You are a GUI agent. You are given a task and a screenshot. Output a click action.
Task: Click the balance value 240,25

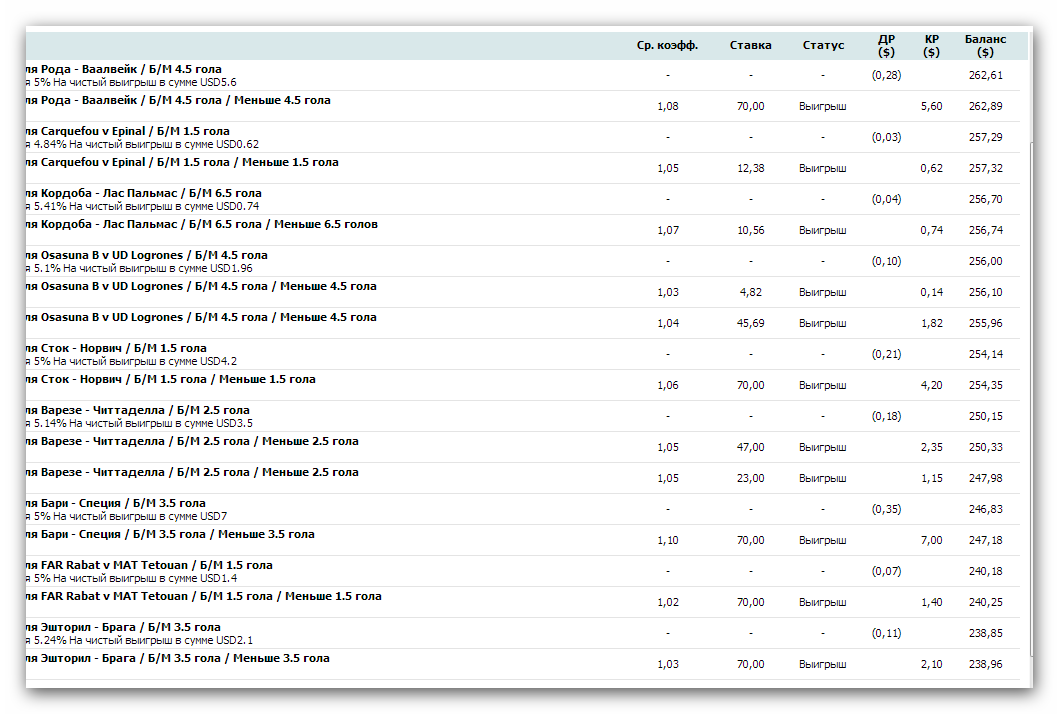tap(985, 603)
